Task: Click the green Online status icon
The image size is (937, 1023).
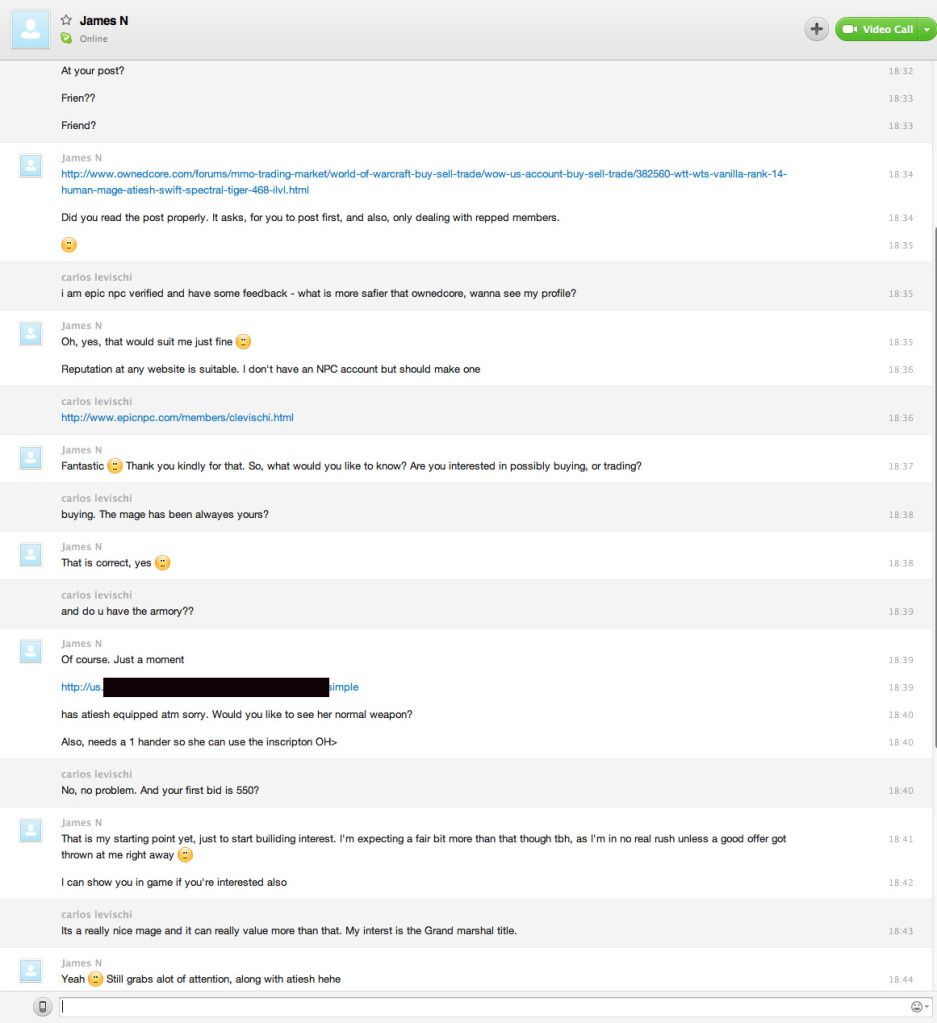Action: [x=66, y=38]
